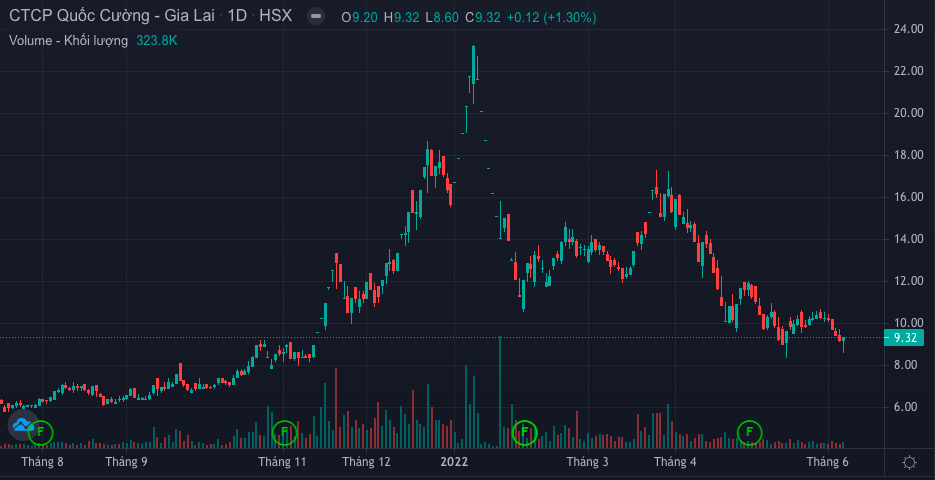Open chart settings gear icon
The height and width of the screenshot is (480, 935).
[x=909, y=462]
